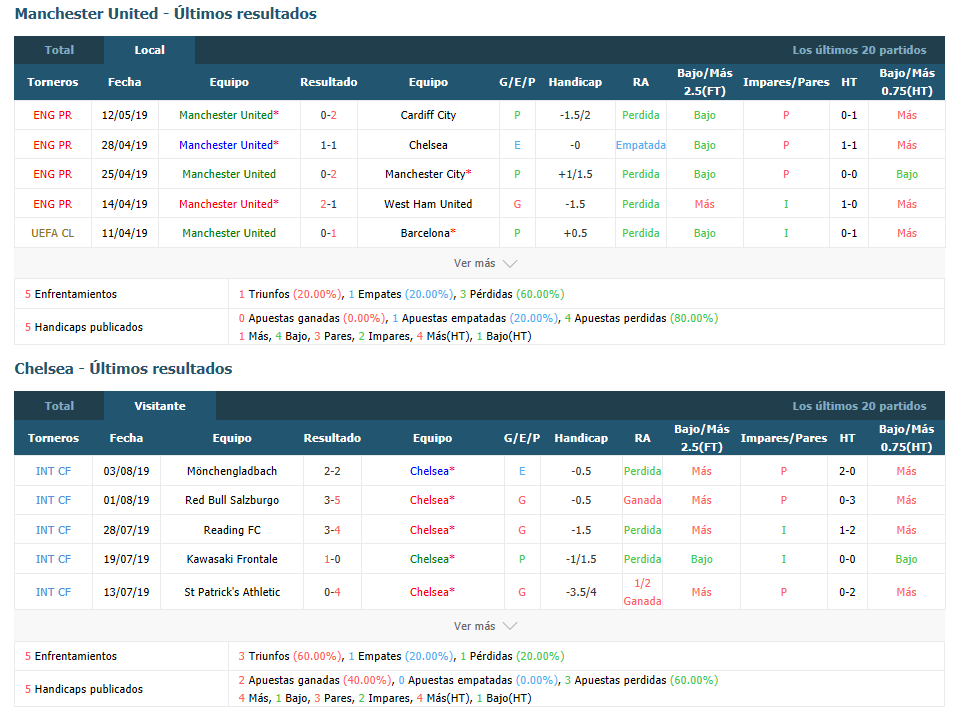Click G/E/P column header in Manchester United table

click(517, 82)
